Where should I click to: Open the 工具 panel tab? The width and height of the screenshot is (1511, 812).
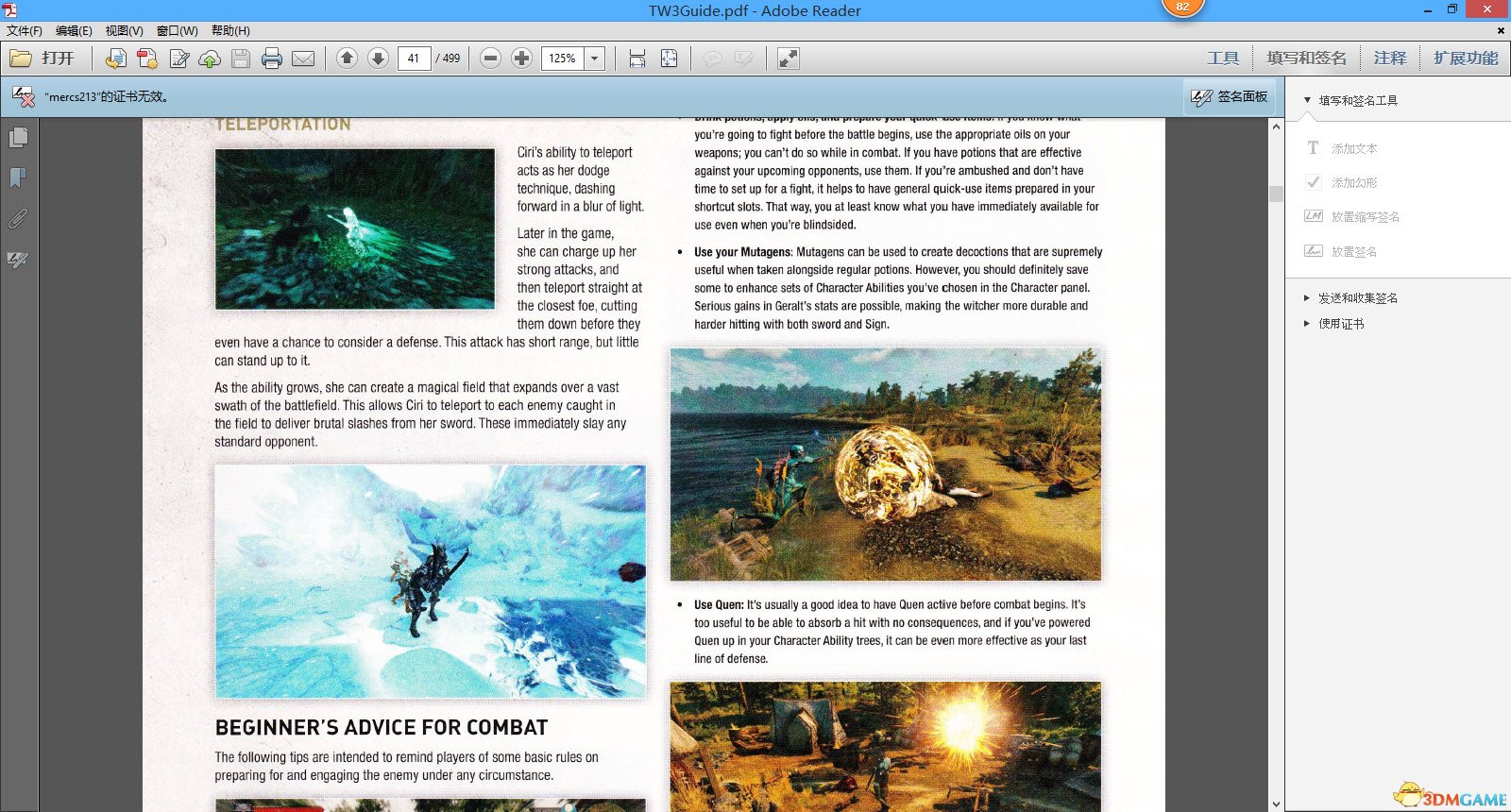[1223, 59]
